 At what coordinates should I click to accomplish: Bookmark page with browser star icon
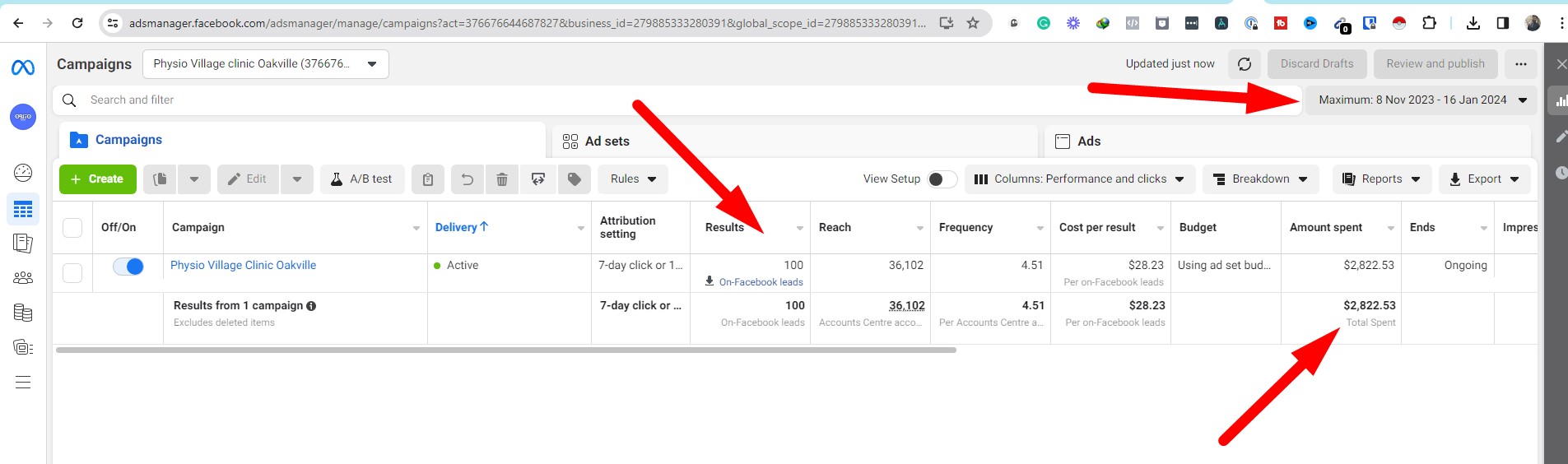pyautogui.click(x=973, y=23)
